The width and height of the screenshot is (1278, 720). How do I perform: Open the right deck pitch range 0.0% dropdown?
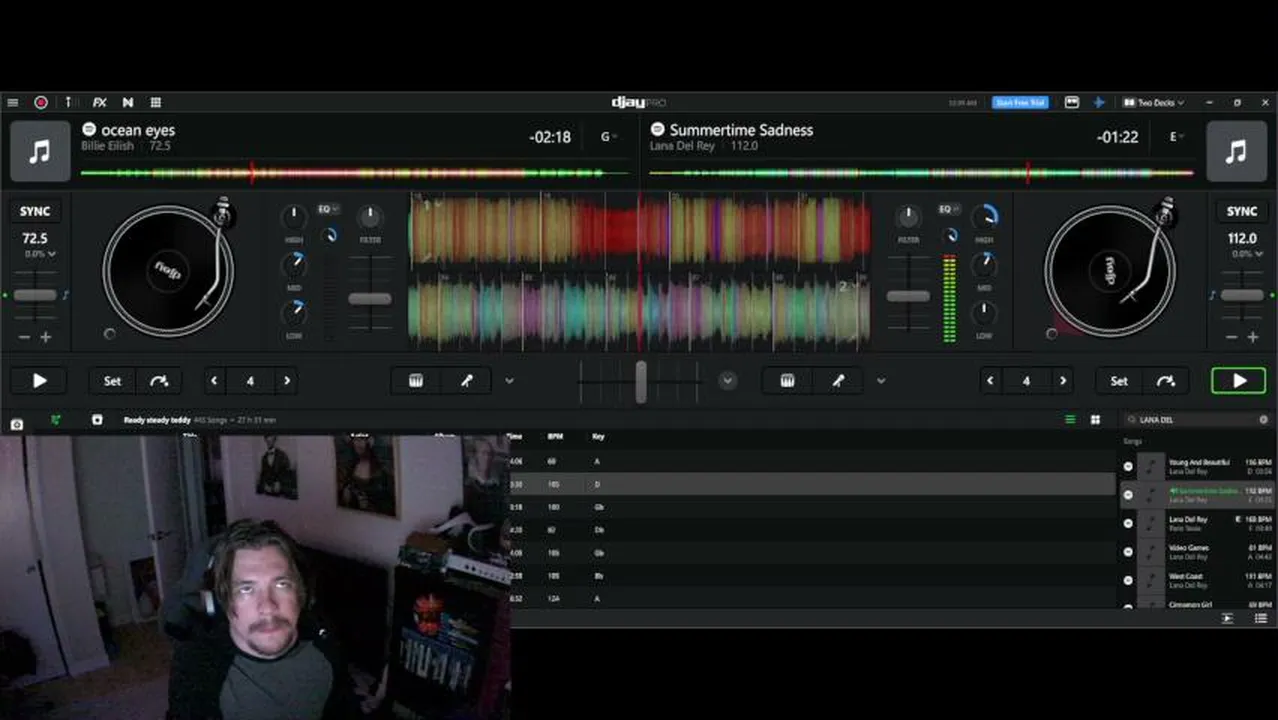click(x=1246, y=254)
